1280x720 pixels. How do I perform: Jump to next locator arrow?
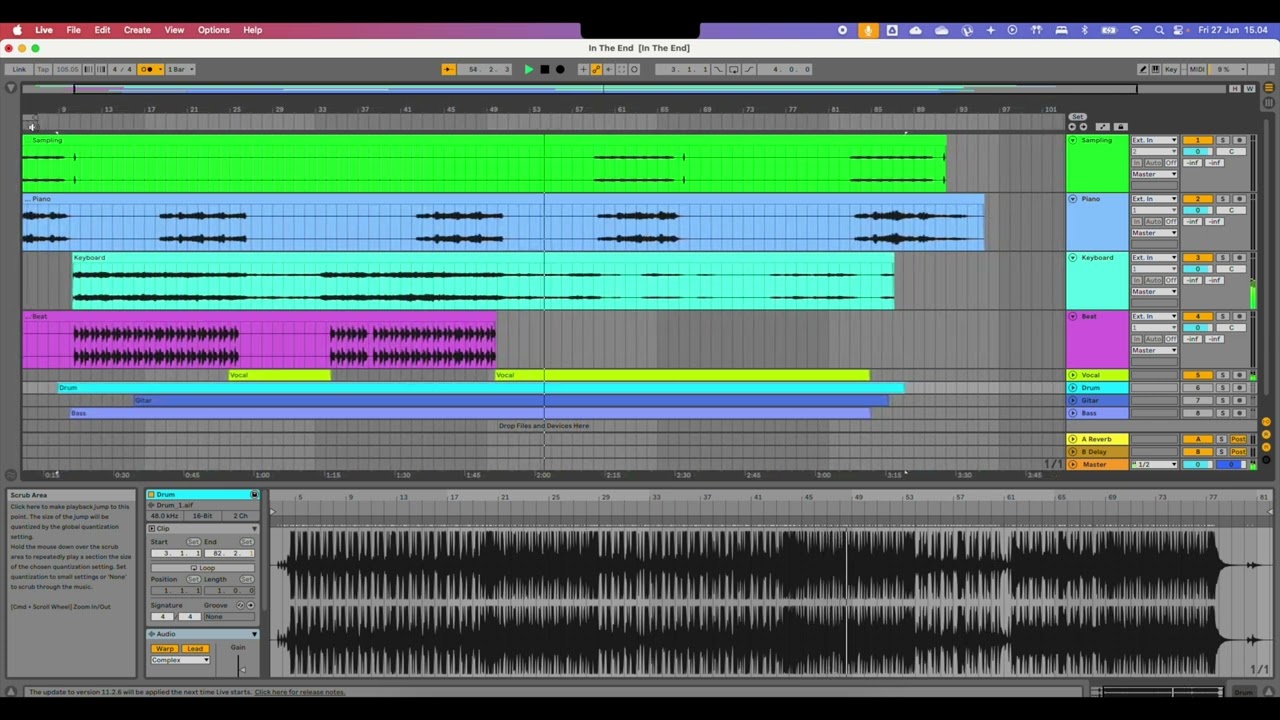[x=1083, y=127]
